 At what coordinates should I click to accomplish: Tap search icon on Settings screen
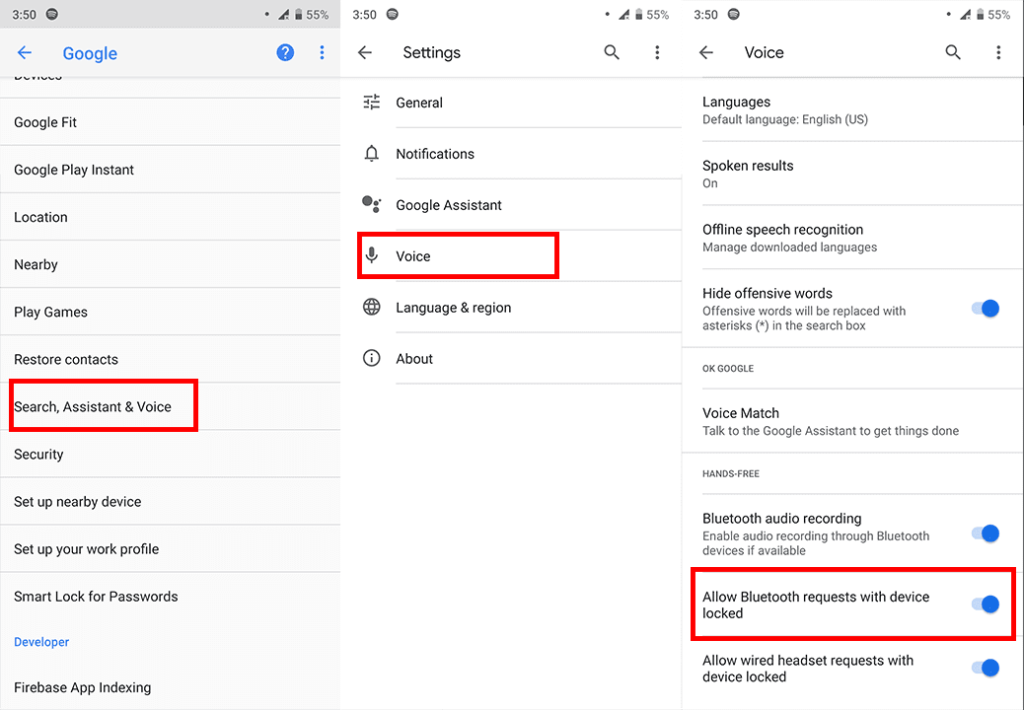pyautogui.click(x=611, y=52)
